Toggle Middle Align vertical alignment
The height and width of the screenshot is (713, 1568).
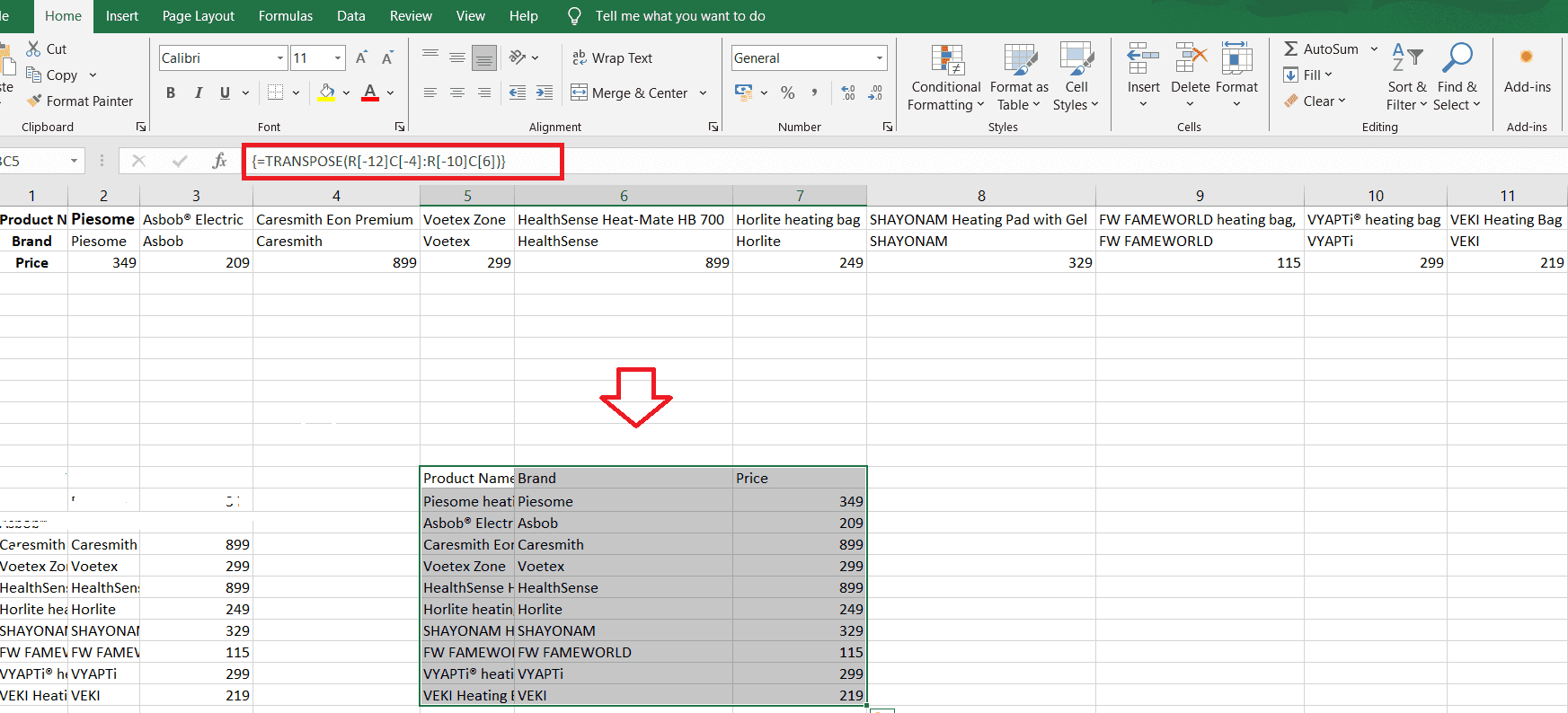456,57
